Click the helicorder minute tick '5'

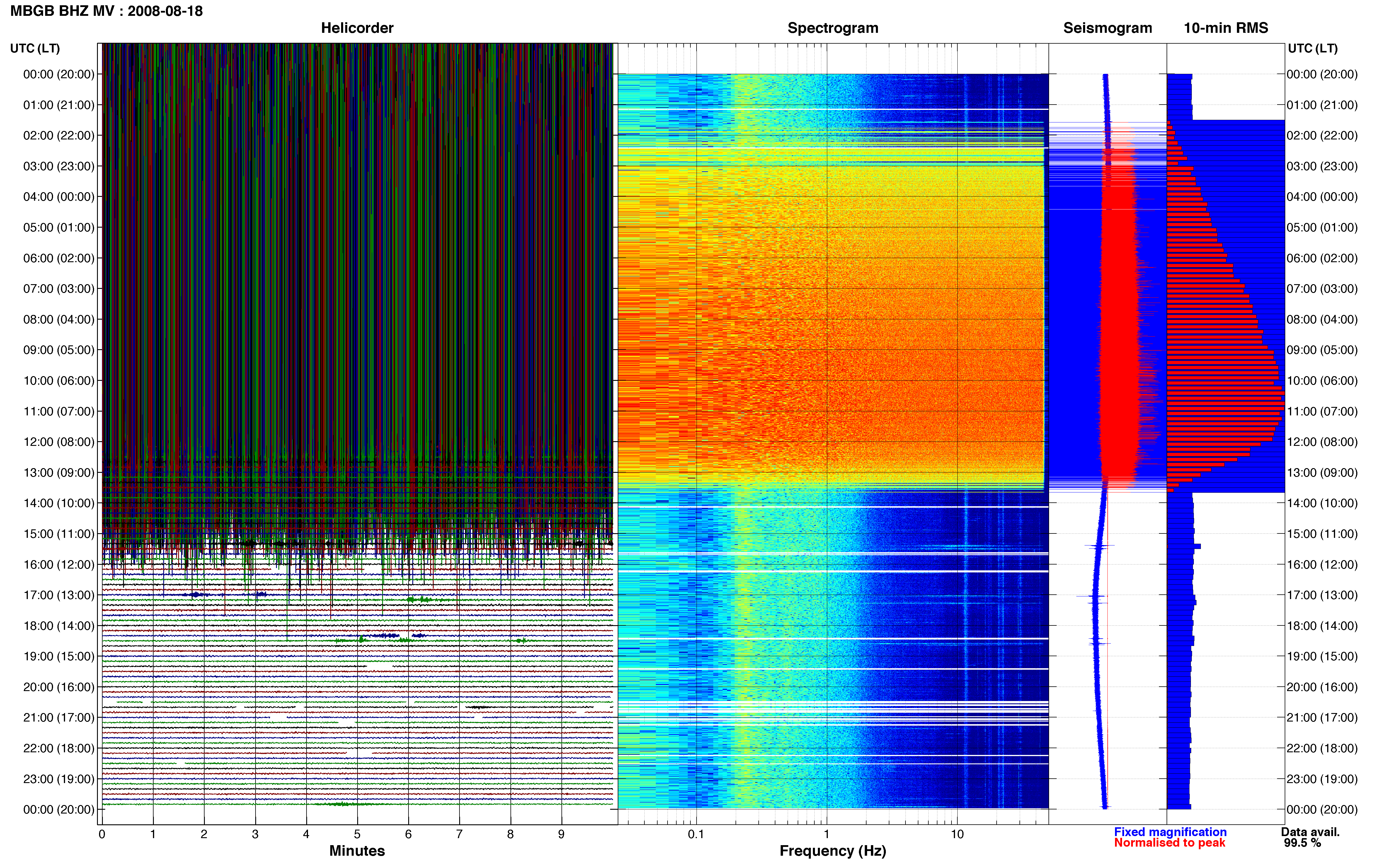coord(357,834)
